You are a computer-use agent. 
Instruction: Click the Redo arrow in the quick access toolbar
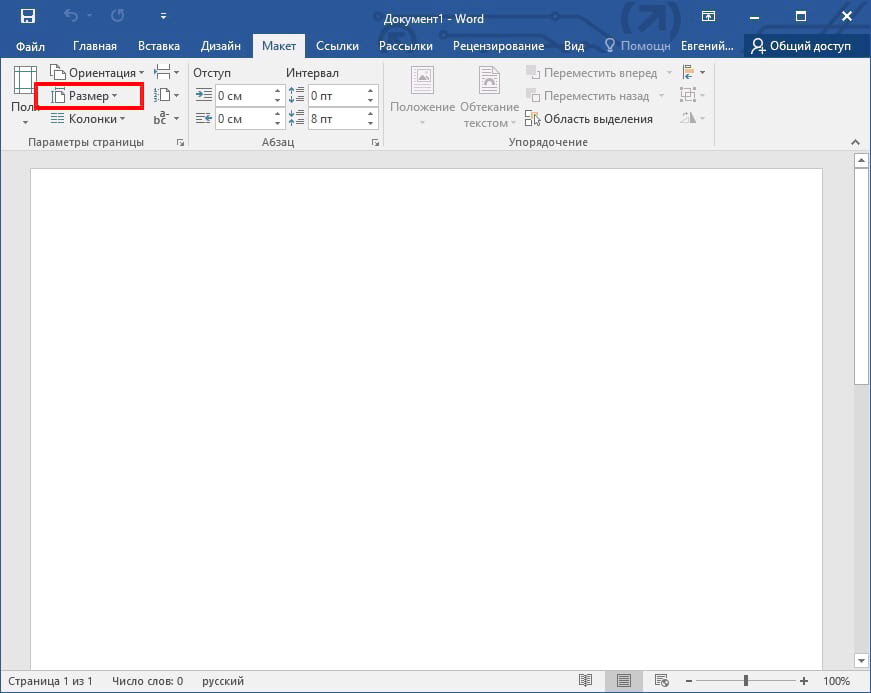117,16
